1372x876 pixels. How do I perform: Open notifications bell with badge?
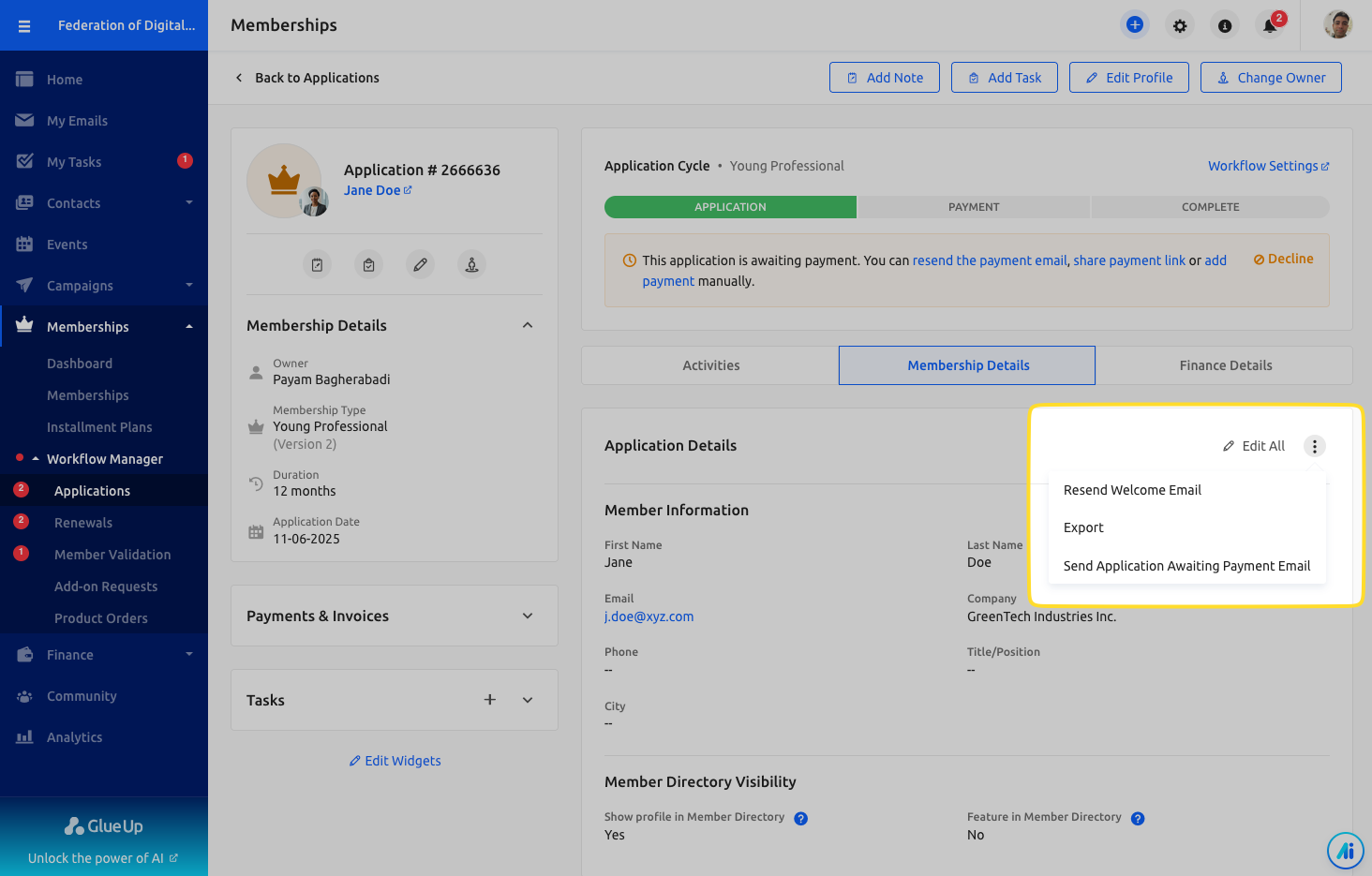(1271, 25)
